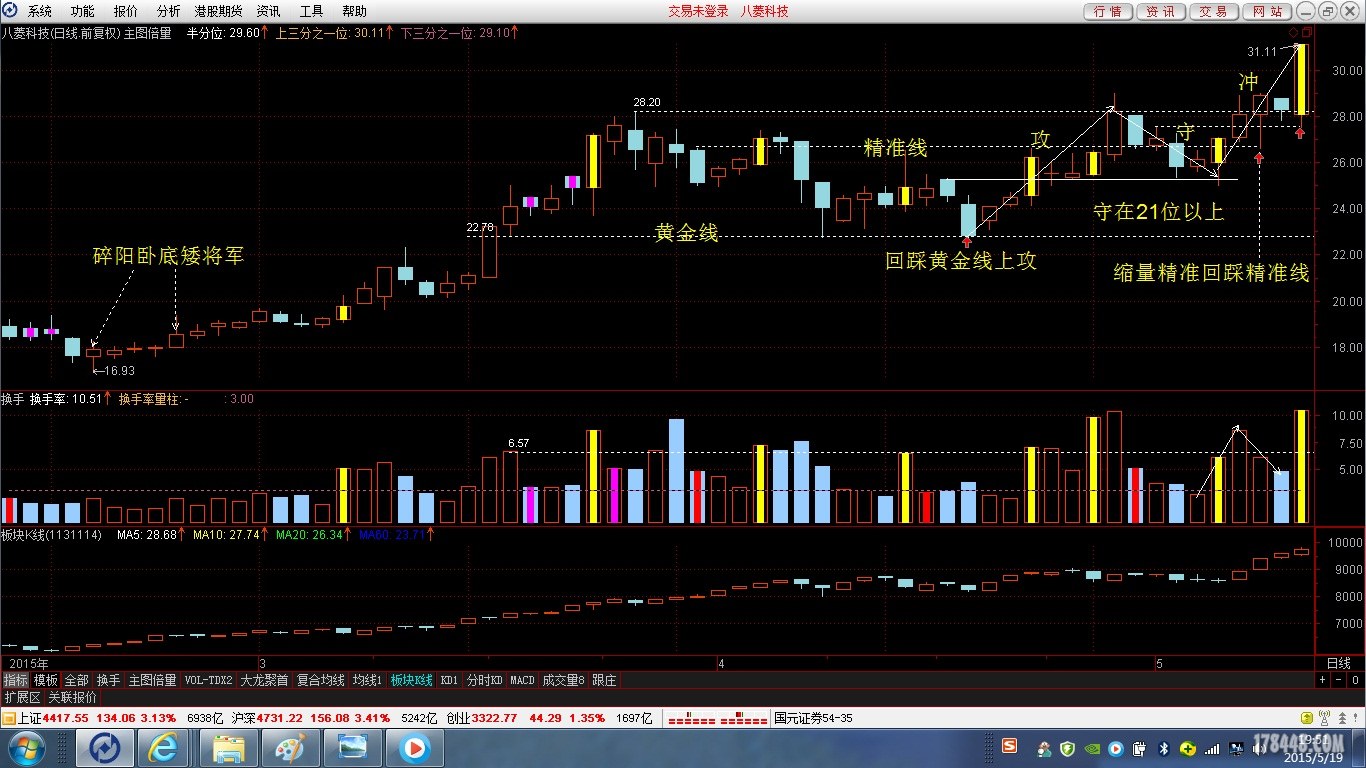Select the 均线1 indicator tab
1366x768 pixels.
[368, 680]
